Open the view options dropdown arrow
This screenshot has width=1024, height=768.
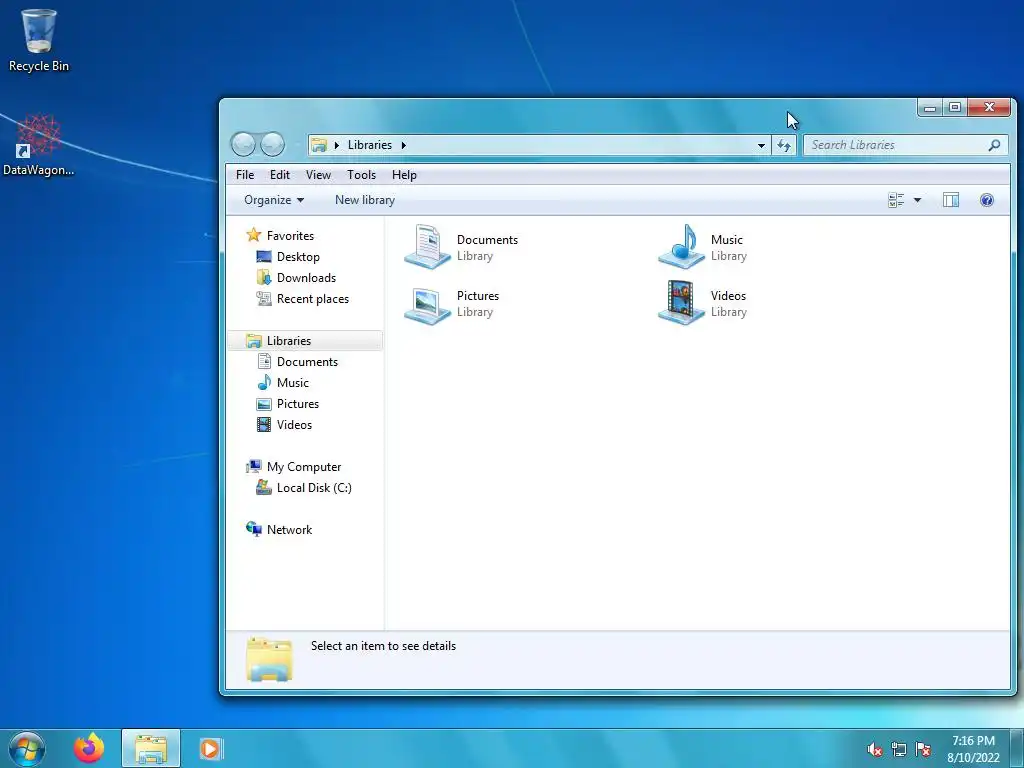tap(917, 200)
